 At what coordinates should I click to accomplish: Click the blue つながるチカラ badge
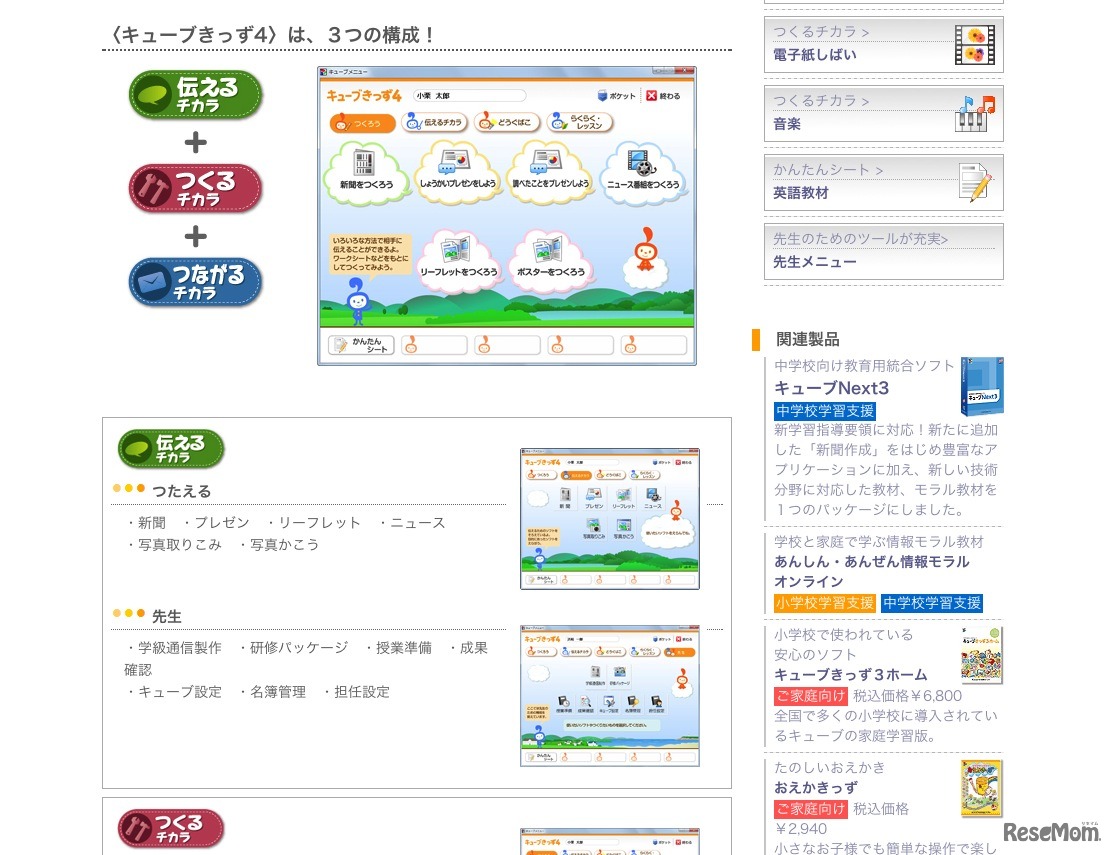[195, 282]
